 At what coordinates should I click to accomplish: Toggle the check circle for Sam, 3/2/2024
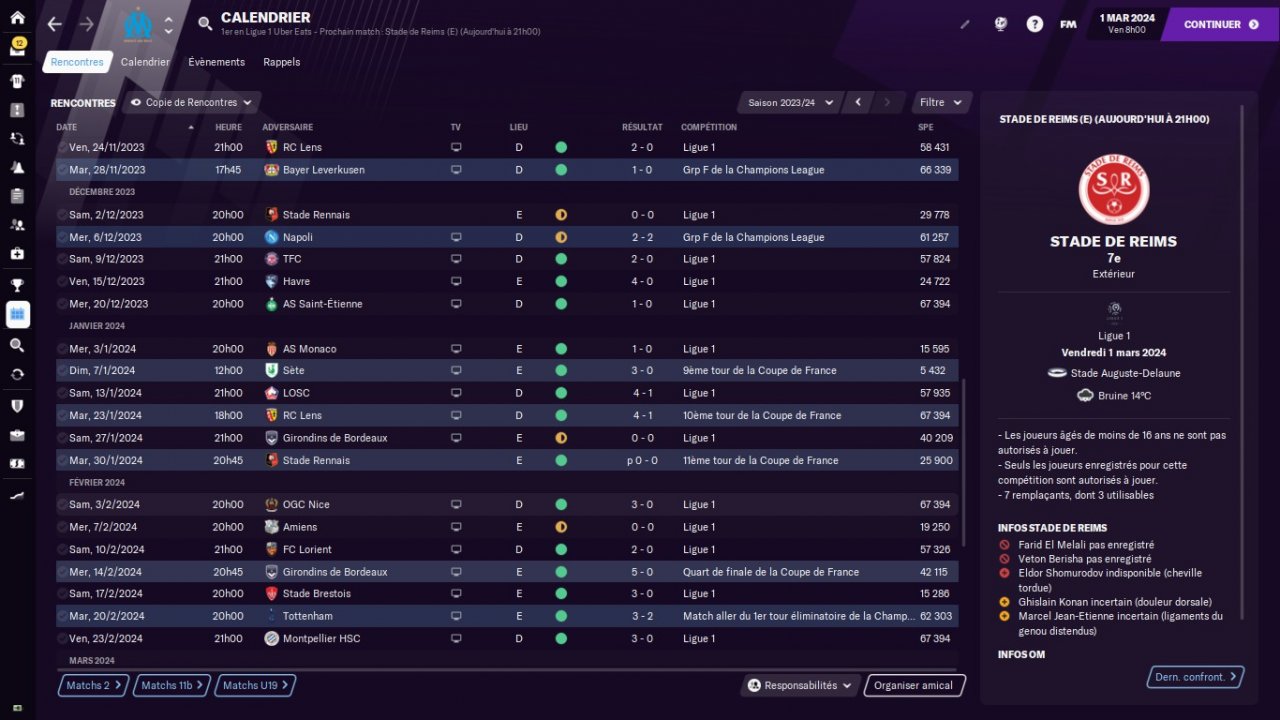pyautogui.click(x=62, y=505)
